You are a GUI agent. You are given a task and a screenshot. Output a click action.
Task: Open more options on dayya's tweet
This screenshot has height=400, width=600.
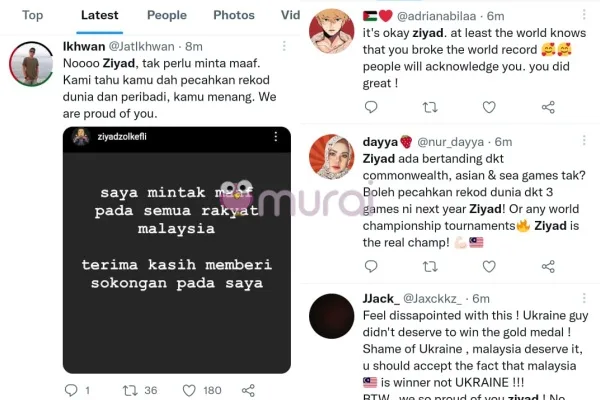tap(584, 140)
